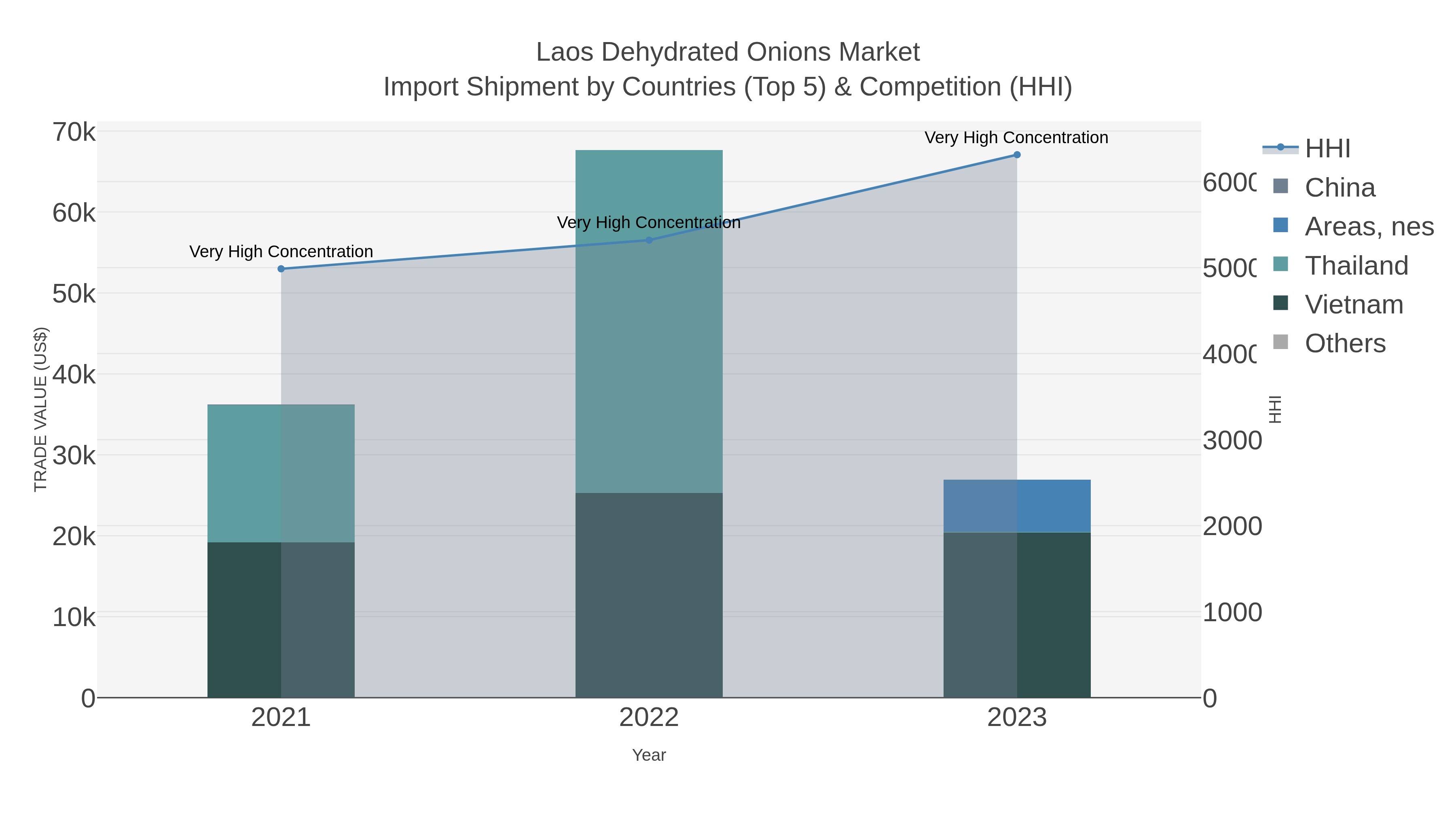Toggle the China legend entry

pos(1324,188)
